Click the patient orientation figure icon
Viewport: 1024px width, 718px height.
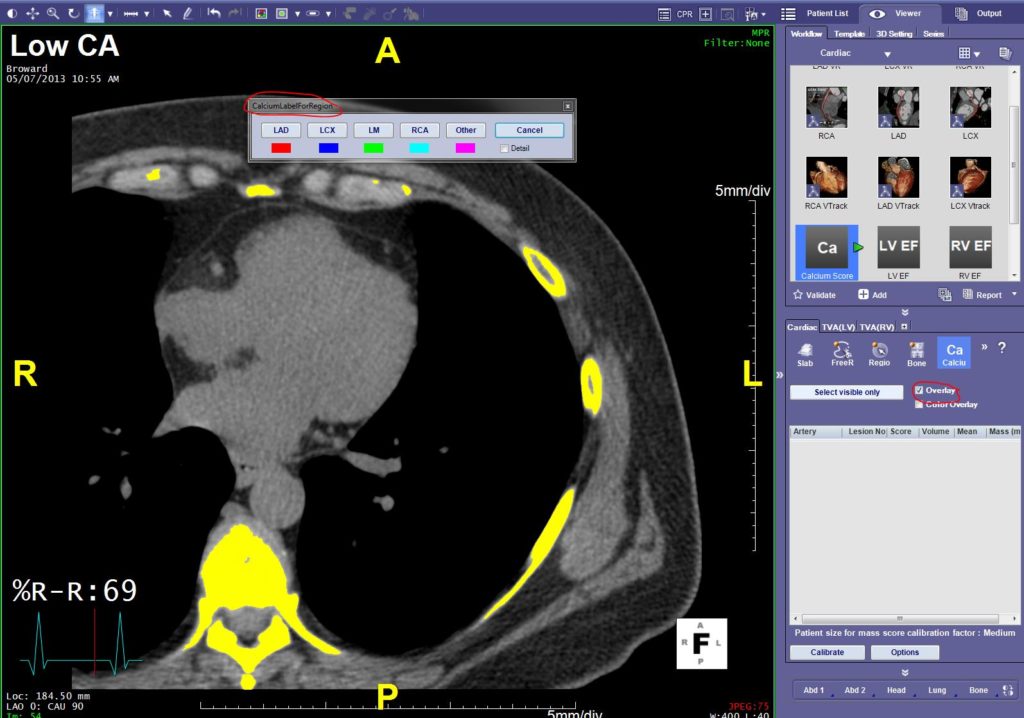pyautogui.click(x=751, y=14)
